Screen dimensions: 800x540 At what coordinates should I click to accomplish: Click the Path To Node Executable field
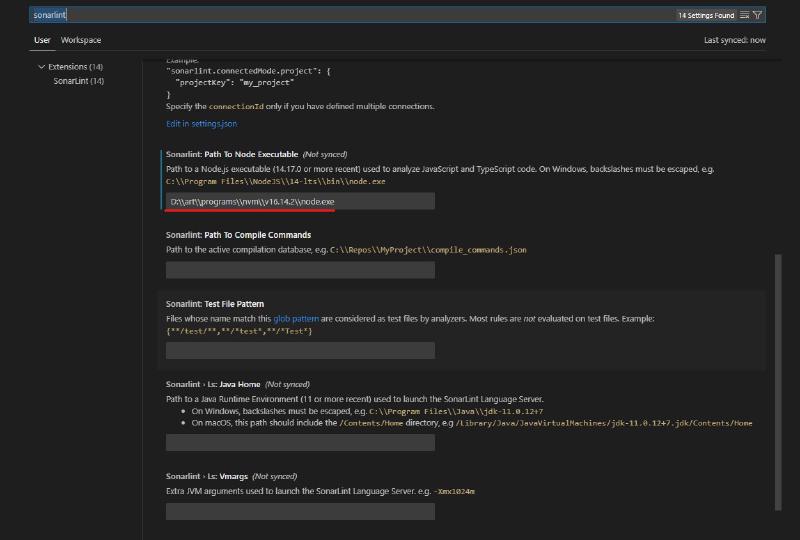pos(300,201)
